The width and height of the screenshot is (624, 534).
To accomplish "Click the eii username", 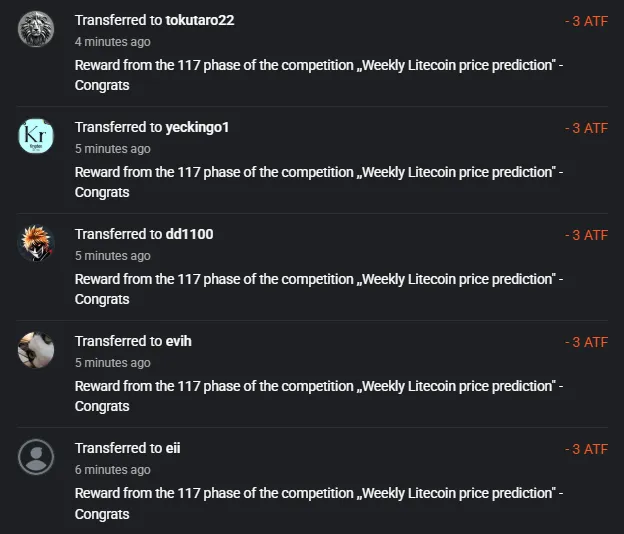I will point(173,448).
